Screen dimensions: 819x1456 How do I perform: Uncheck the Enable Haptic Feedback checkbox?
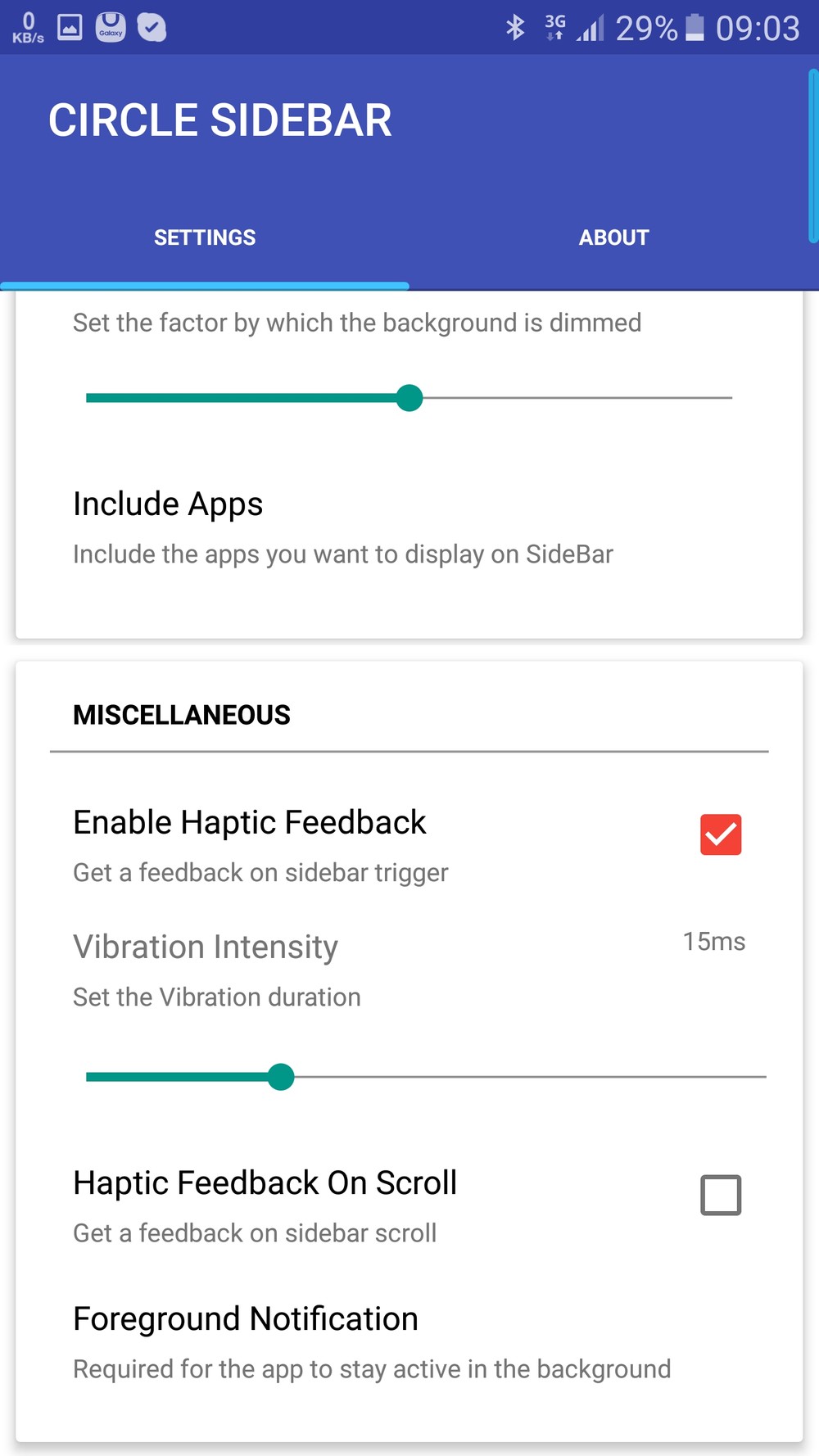coord(721,834)
